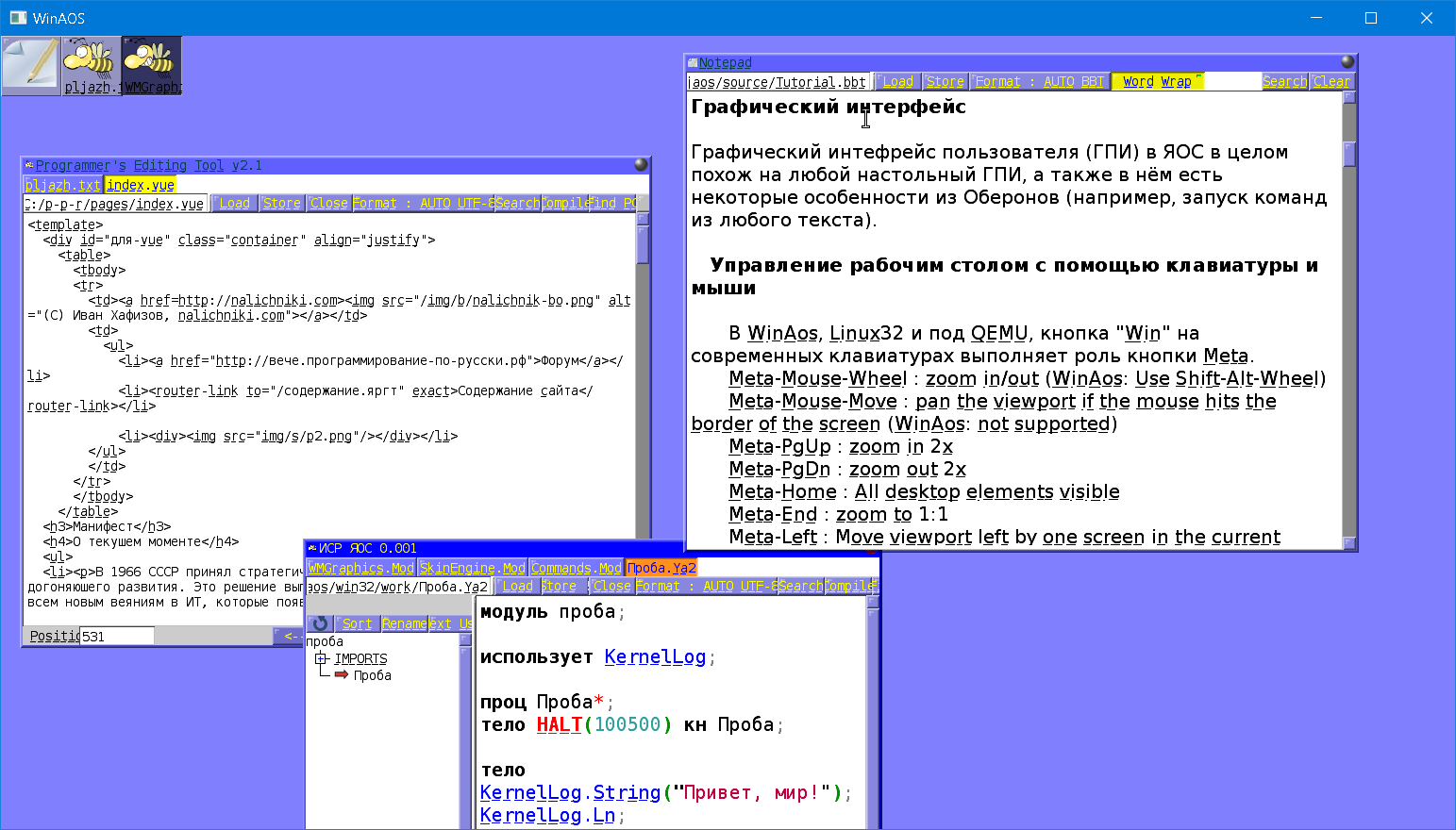Click the red arrow icon beside Проба
The width and height of the screenshot is (1456, 830).
coord(342,675)
